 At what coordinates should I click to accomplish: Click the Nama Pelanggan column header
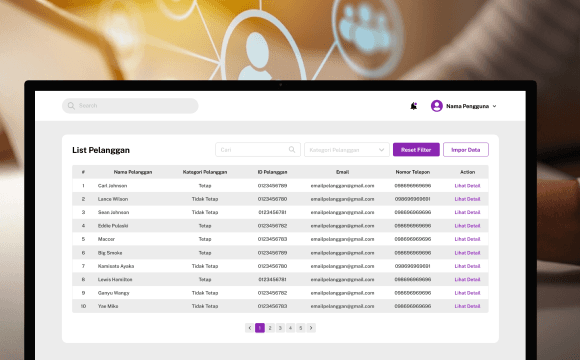(x=133, y=172)
